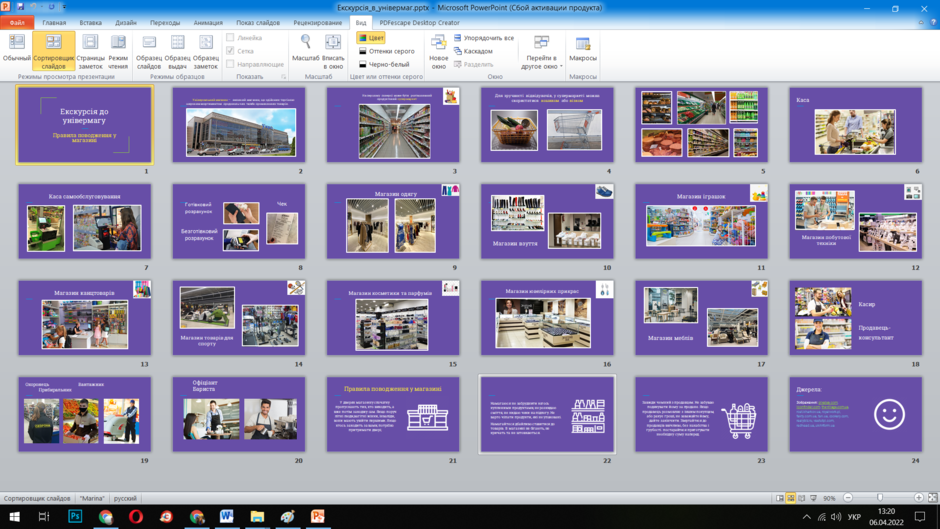Select Оттенки серого grayscale mode
The image size is (940, 529).
click(x=387, y=51)
